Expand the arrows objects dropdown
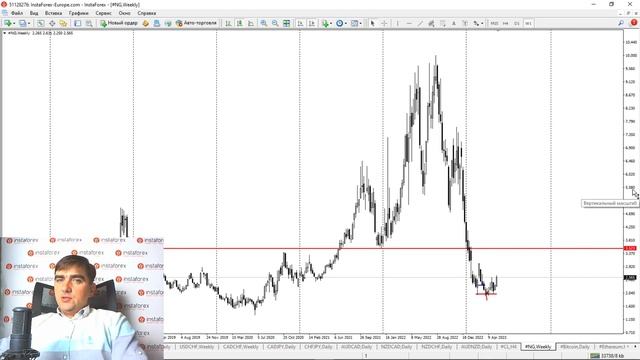640x360 pixels. 482,23
